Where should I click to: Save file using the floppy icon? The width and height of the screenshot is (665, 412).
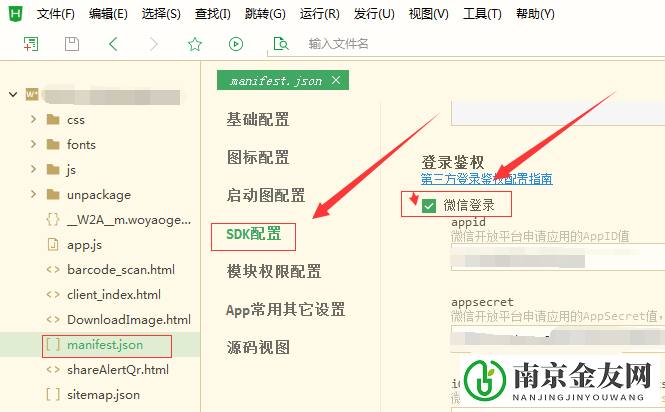[72, 44]
